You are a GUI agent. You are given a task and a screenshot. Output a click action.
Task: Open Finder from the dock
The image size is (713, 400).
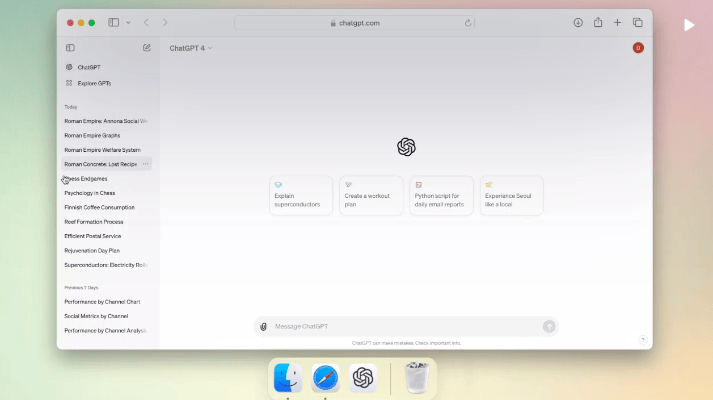point(288,378)
